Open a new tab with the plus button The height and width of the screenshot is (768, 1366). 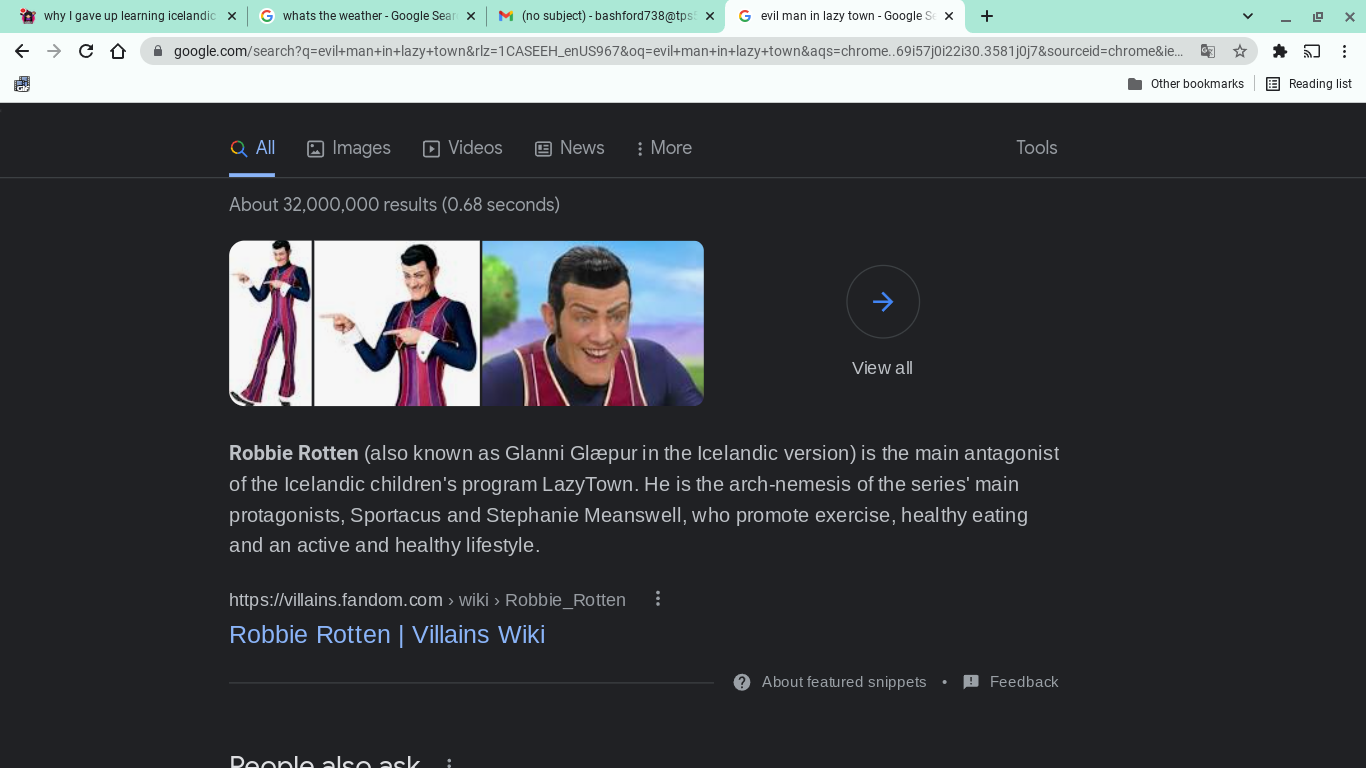987,16
